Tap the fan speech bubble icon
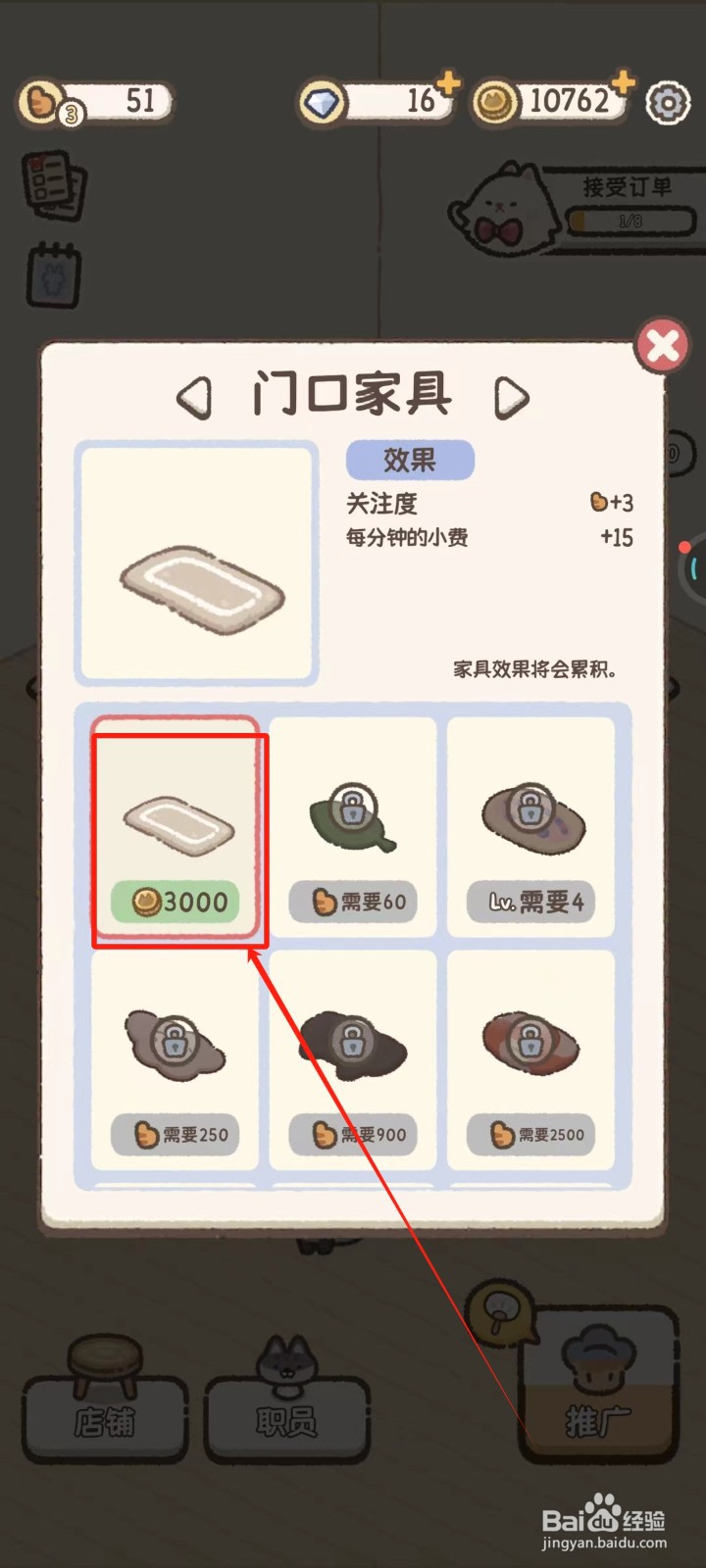 coord(501,1311)
